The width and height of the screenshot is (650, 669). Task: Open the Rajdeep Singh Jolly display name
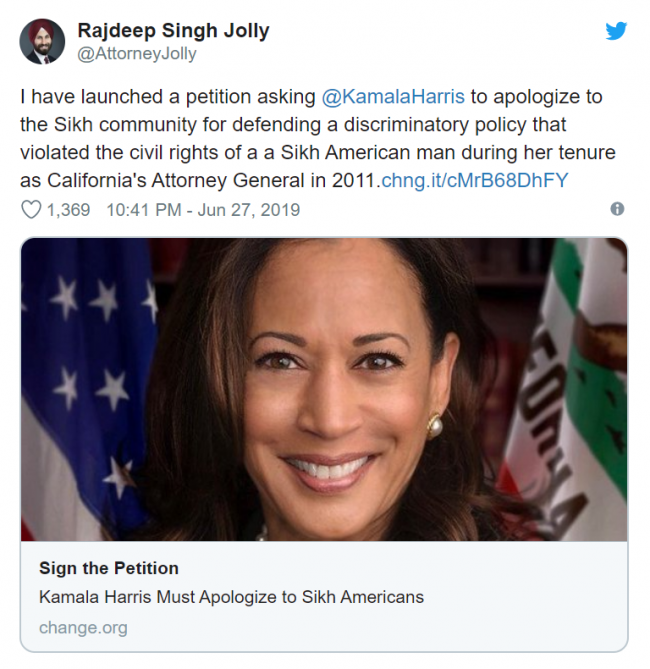point(173,31)
